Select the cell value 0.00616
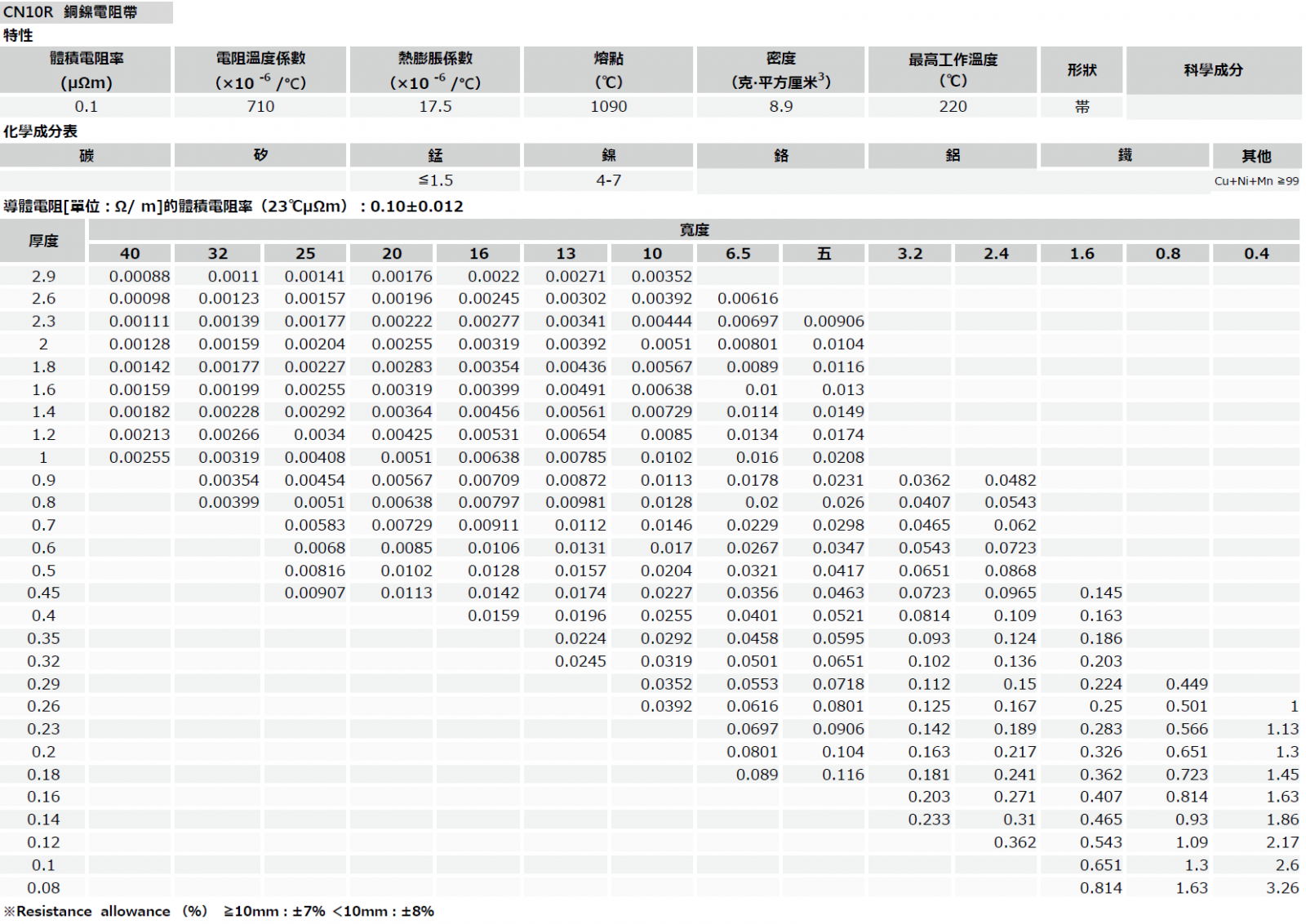Image resolution: width=1306 pixels, height=924 pixels. (x=748, y=299)
